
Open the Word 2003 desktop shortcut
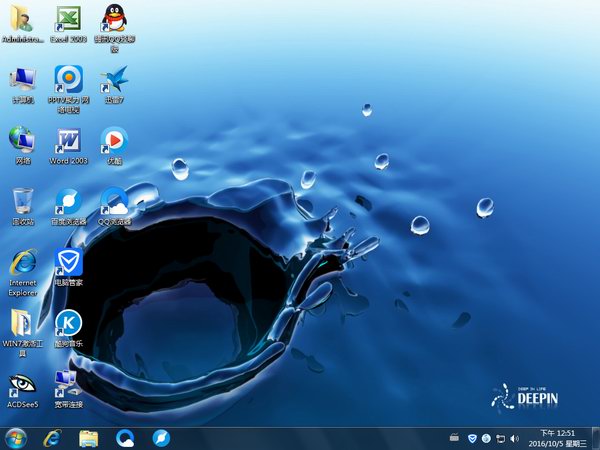click(x=68, y=139)
